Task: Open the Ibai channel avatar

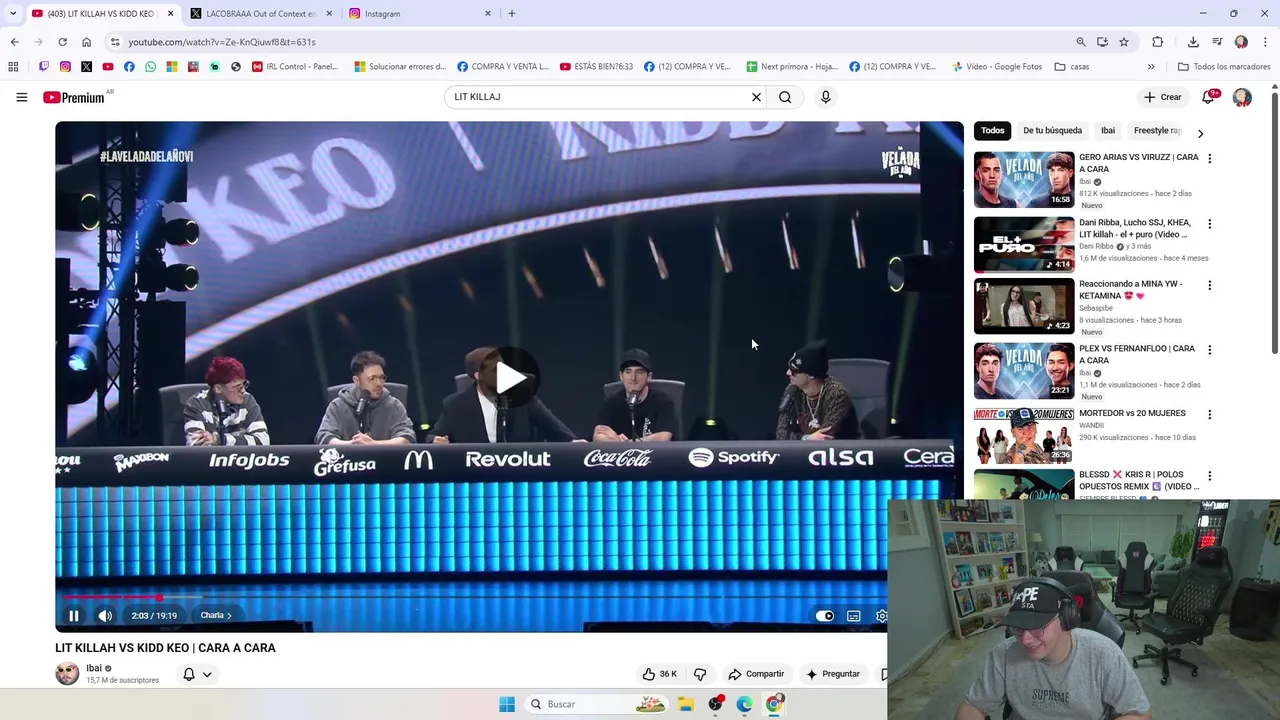Action: [x=67, y=673]
